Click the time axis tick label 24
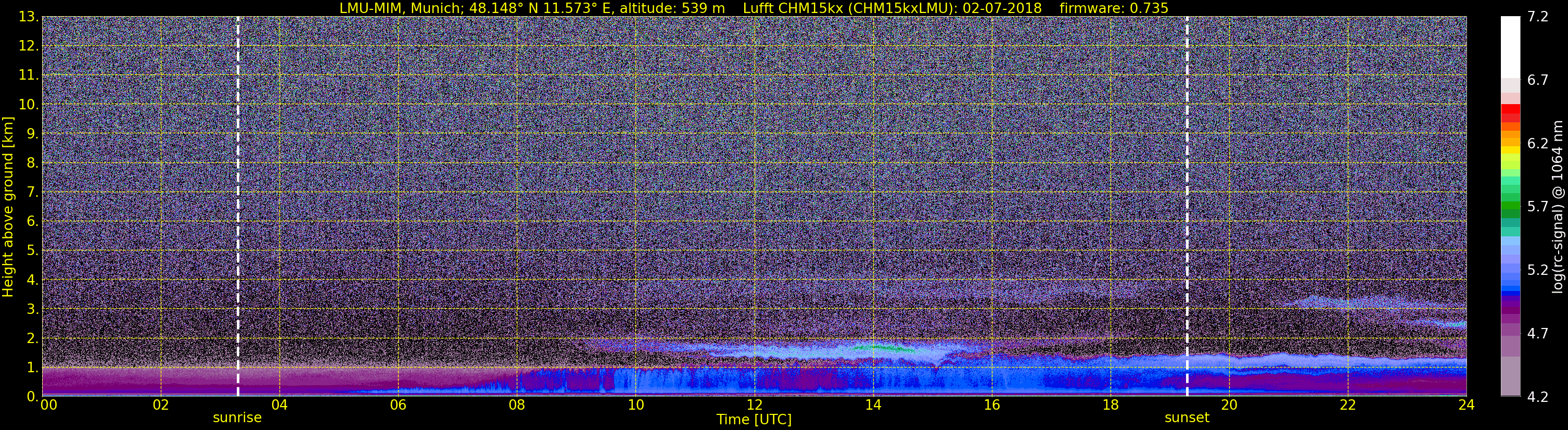This screenshot has height=430, width=1568. pos(1467,405)
